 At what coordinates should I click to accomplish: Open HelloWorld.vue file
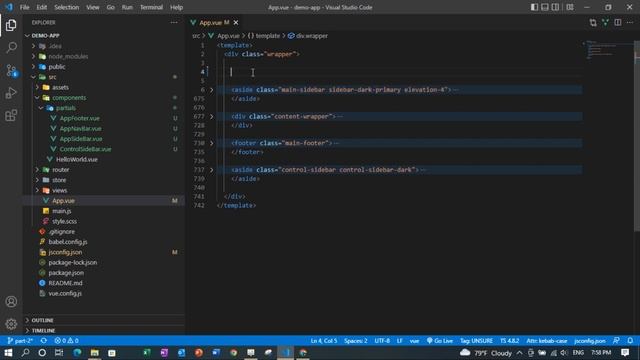tap(77, 159)
